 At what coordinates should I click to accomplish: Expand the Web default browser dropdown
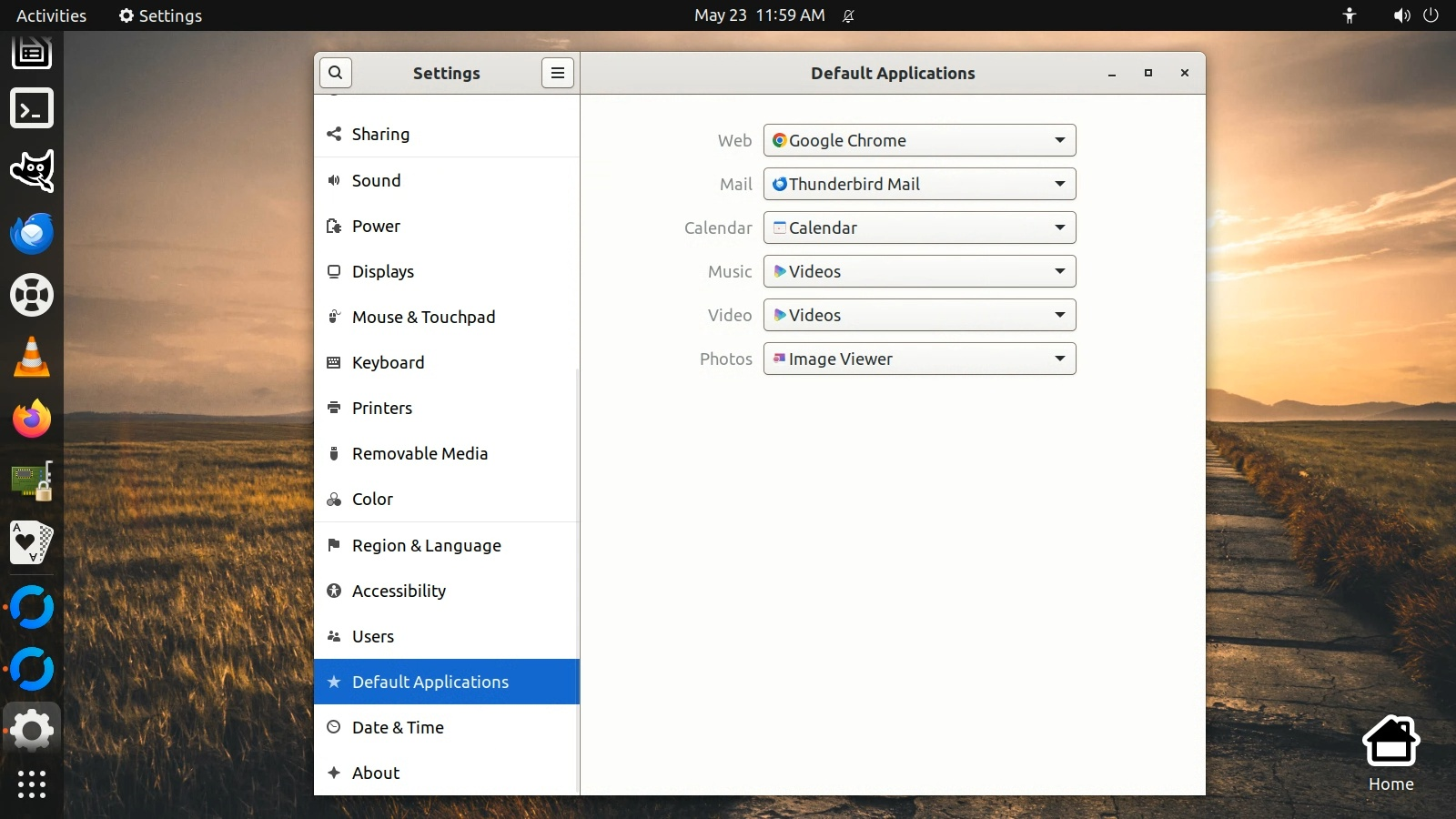coord(919,140)
